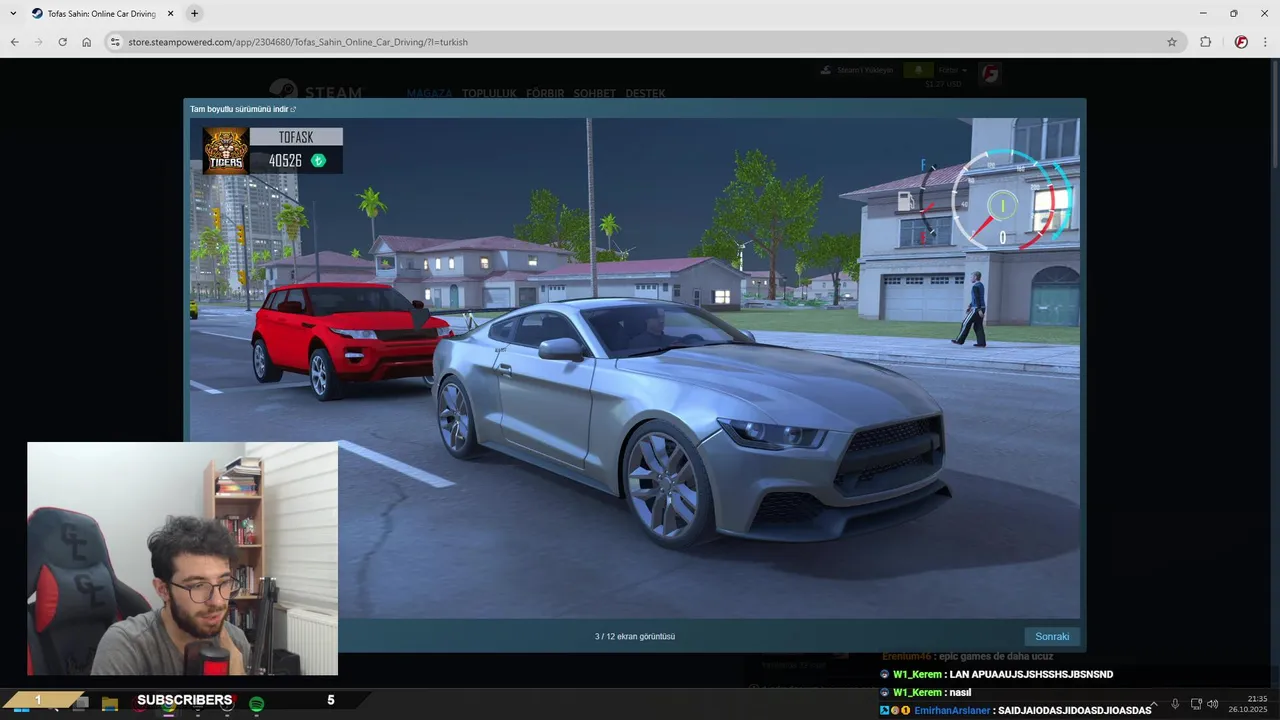This screenshot has height=720, width=1280.
Task: Click the browser home icon
Action: 87,42
